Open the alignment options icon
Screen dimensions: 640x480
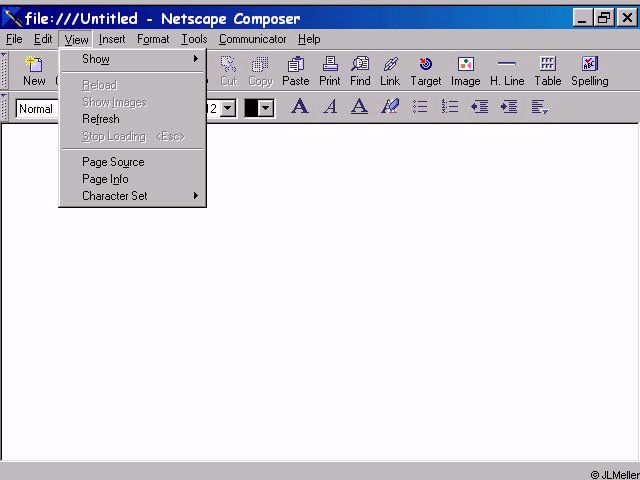tap(539, 107)
